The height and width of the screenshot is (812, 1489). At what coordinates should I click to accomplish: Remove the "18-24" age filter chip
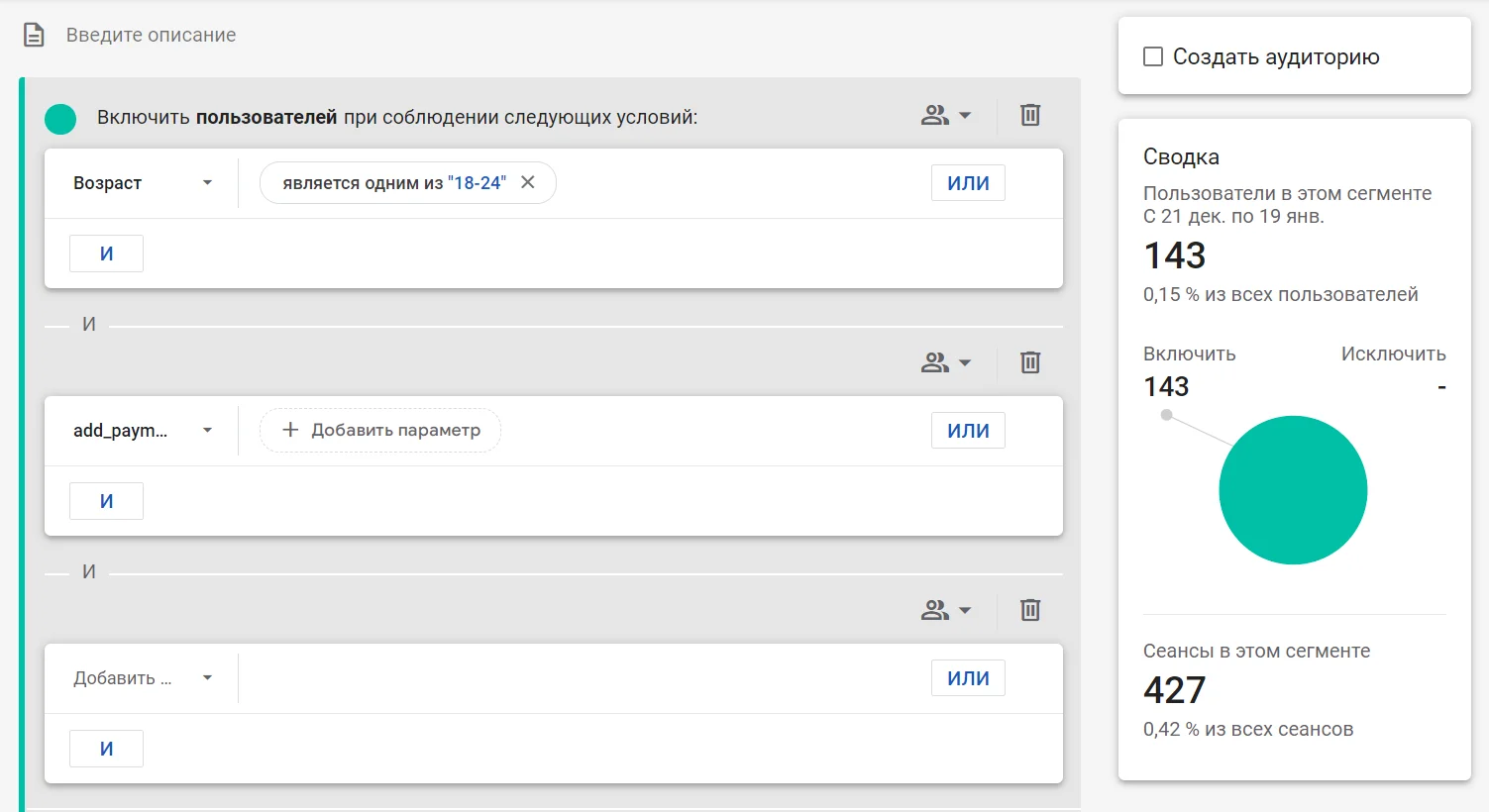click(x=528, y=182)
